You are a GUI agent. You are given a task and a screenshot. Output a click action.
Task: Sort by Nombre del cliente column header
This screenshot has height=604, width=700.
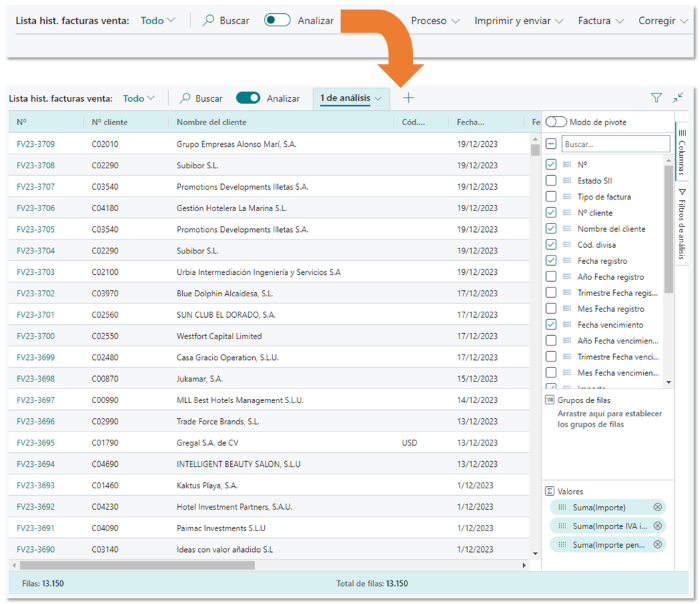281,122
